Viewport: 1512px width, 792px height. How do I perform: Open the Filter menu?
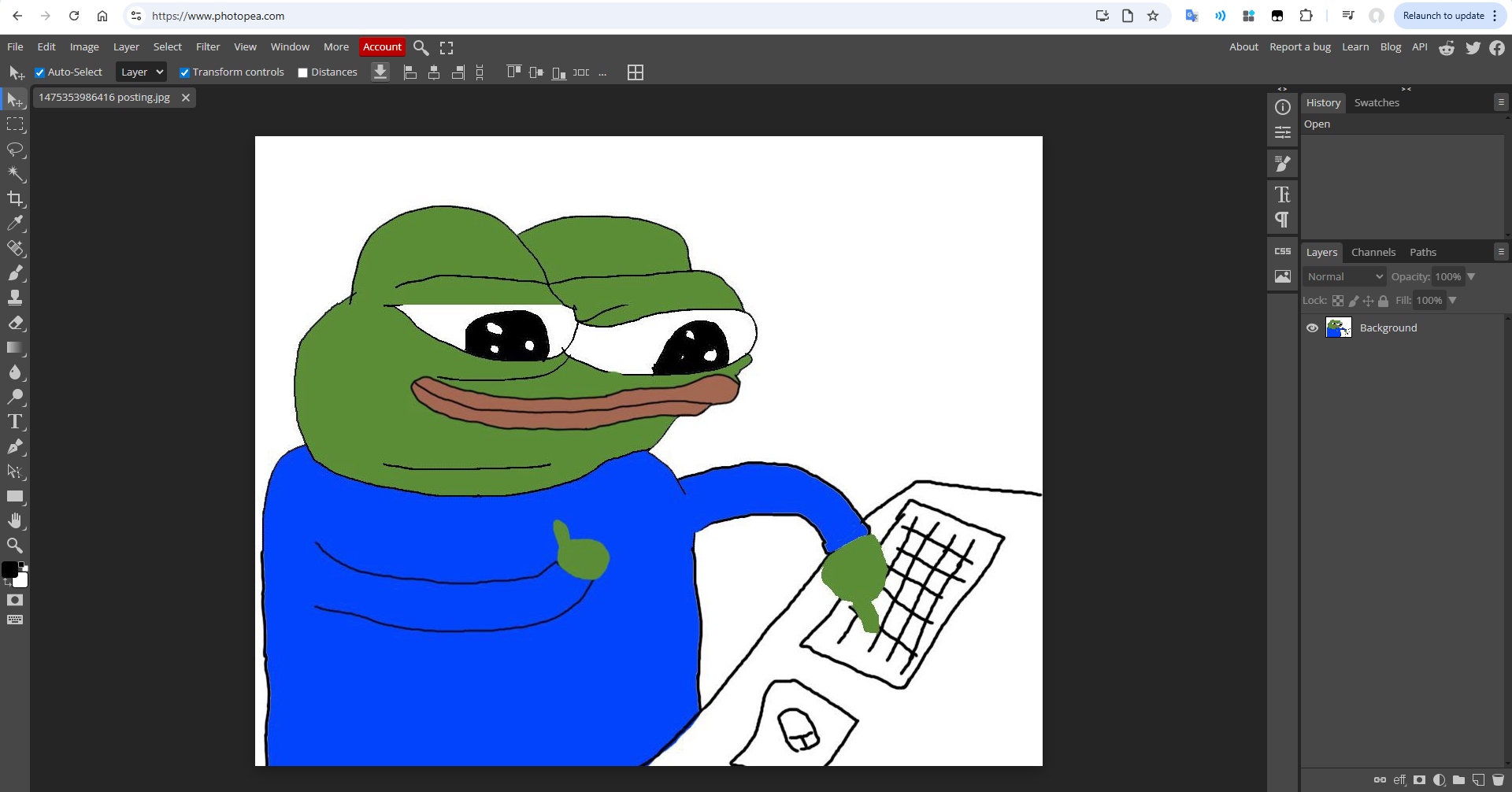(208, 47)
